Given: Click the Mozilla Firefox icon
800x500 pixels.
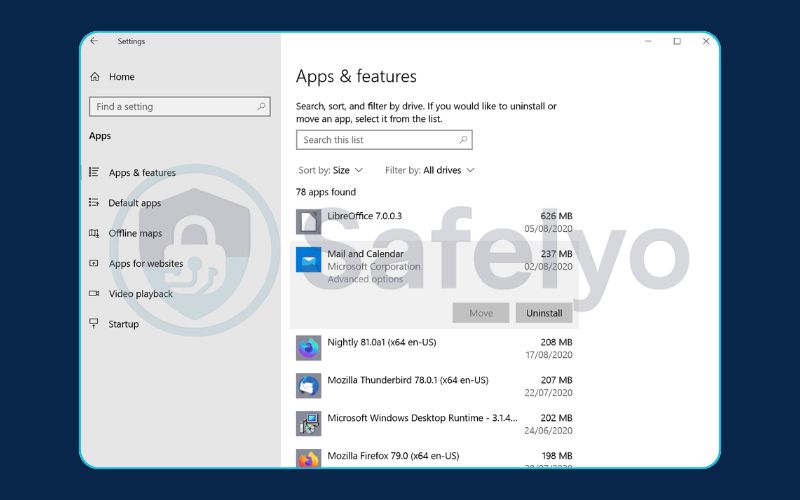Looking at the screenshot, I should [308, 459].
